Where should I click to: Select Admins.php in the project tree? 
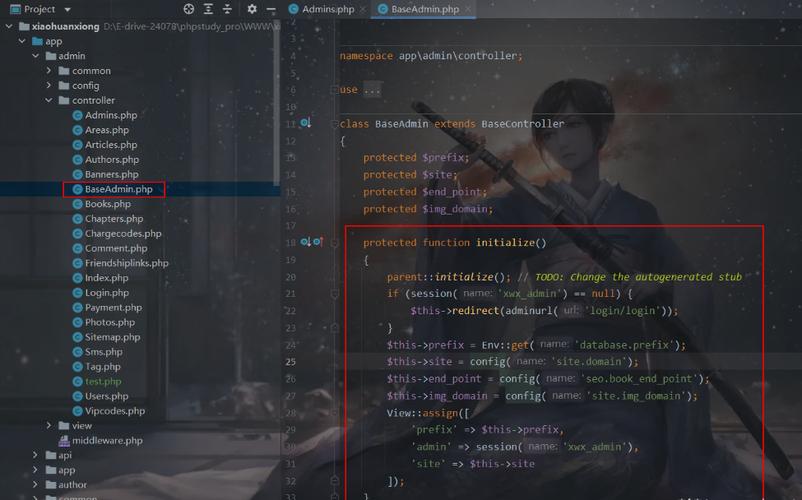(110, 115)
